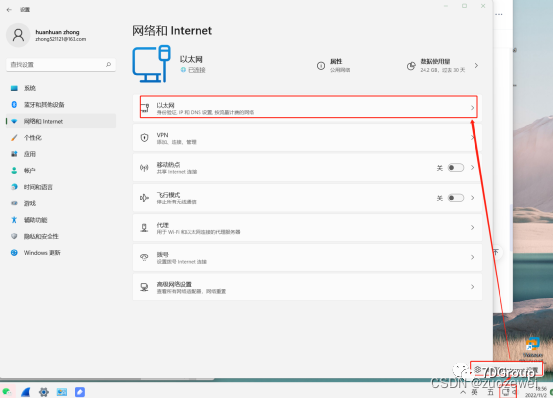Open the 游戏 gaming section
This screenshot has height=398, width=553.
coord(61,203)
